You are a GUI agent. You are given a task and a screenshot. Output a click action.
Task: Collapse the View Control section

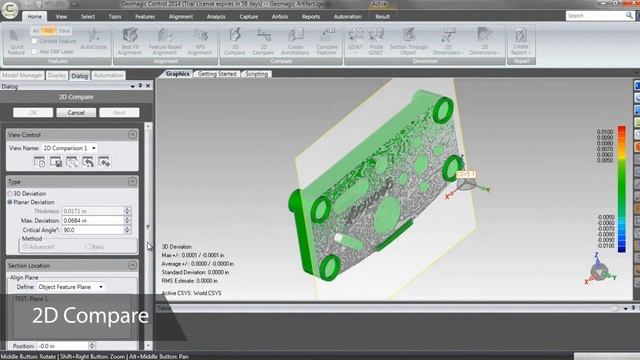coord(132,135)
